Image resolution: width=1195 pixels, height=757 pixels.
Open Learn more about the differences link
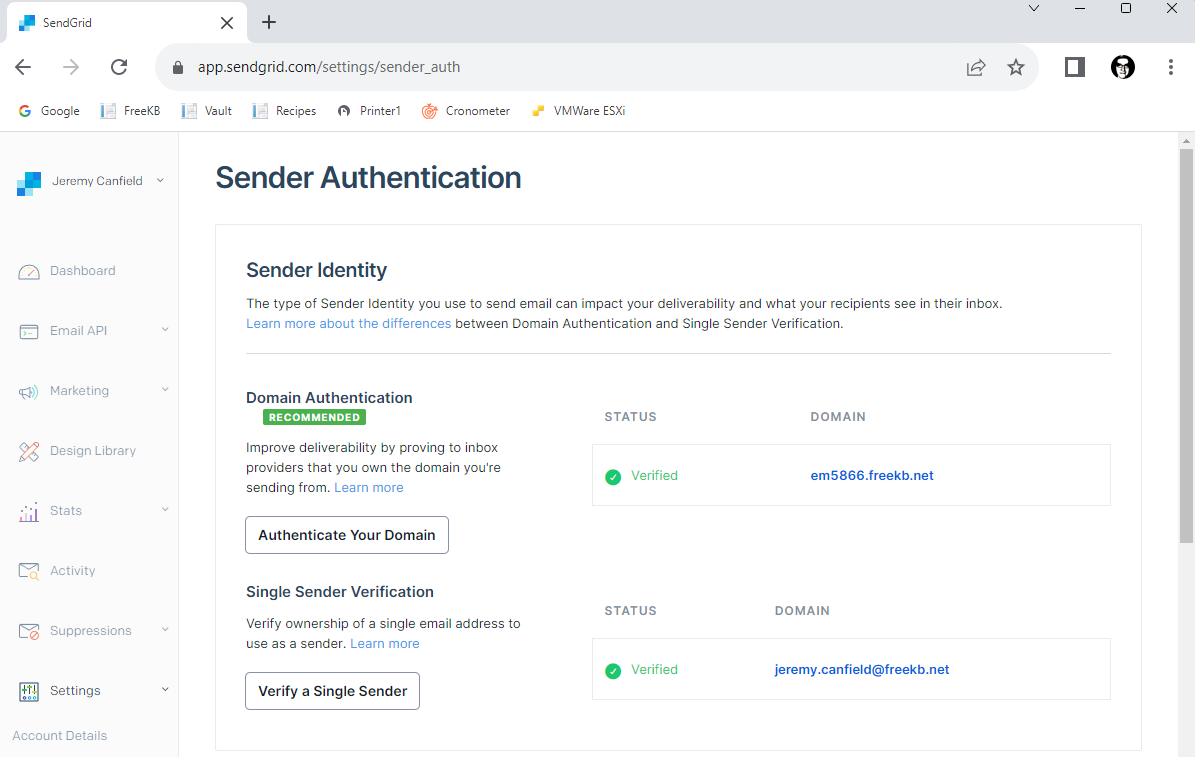pyautogui.click(x=348, y=324)
